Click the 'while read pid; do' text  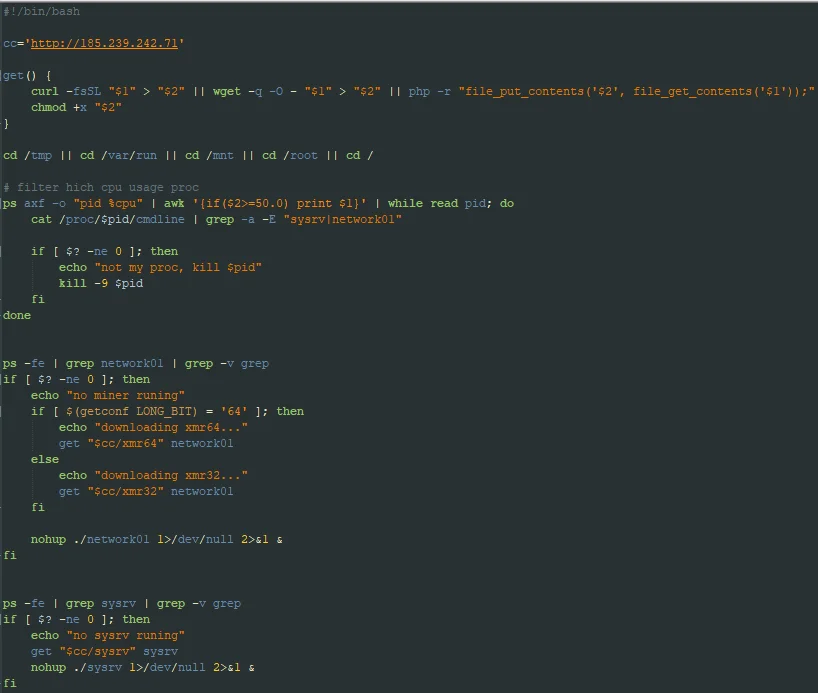[451, 204]
